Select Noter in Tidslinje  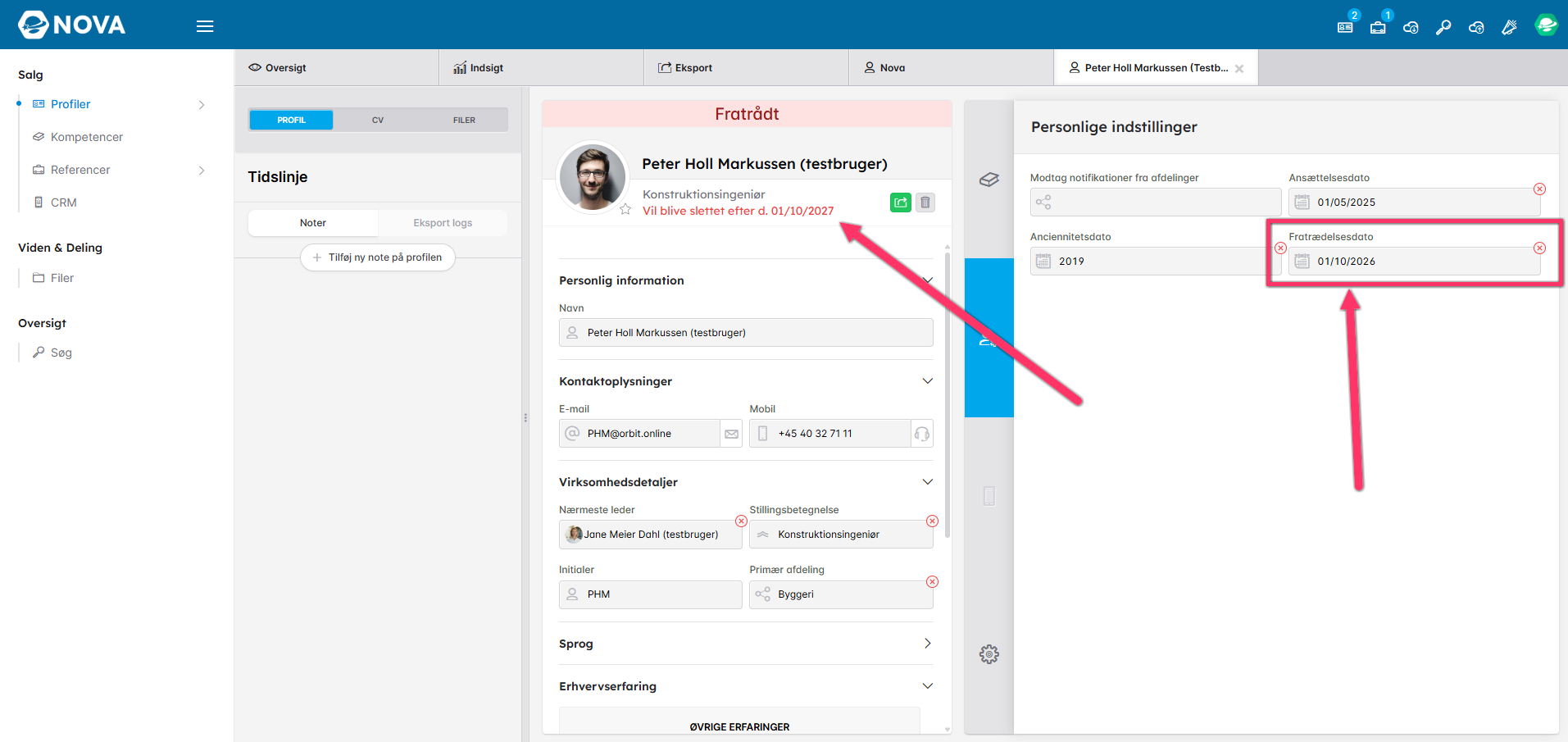click(313, 223)
